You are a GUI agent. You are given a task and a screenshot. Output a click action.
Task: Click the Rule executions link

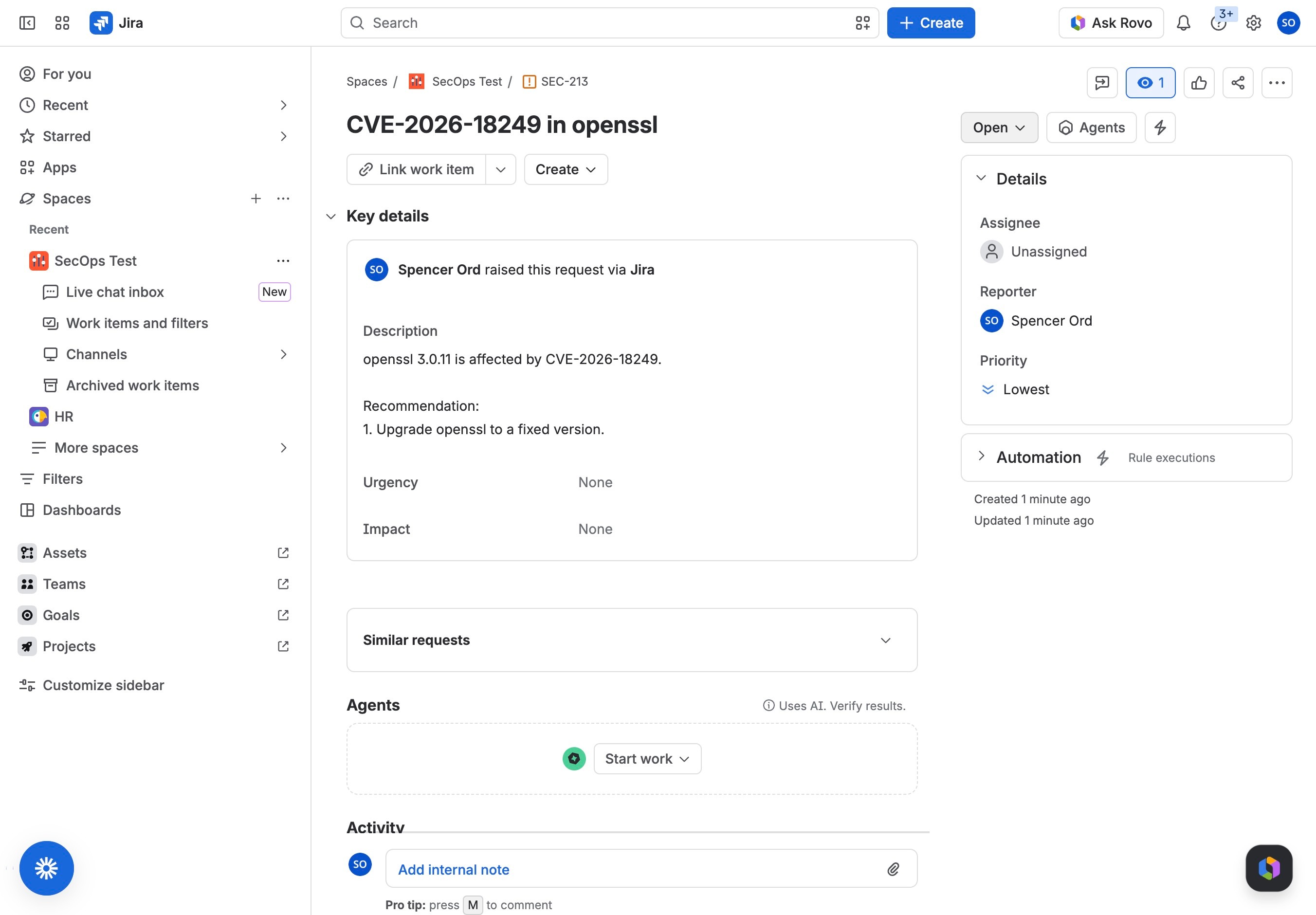click(x=1171, y=457)
